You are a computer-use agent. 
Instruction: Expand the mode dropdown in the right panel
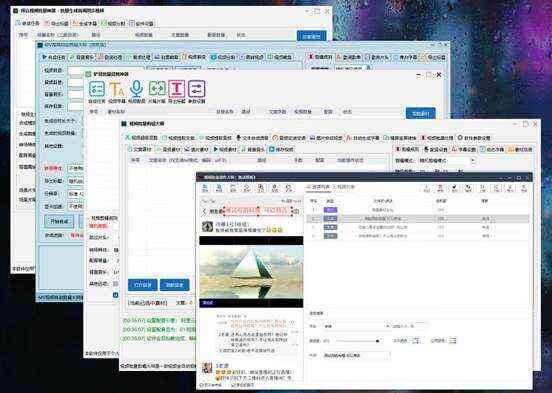pyautogui.click(x=447, y=161)
